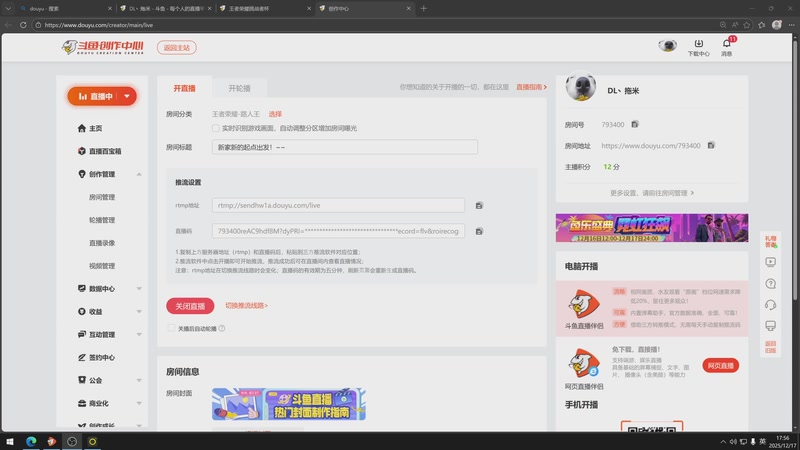Open the 直播中 button dropdown arrow
Screen dimensions: 800x450
pos(127,96)
